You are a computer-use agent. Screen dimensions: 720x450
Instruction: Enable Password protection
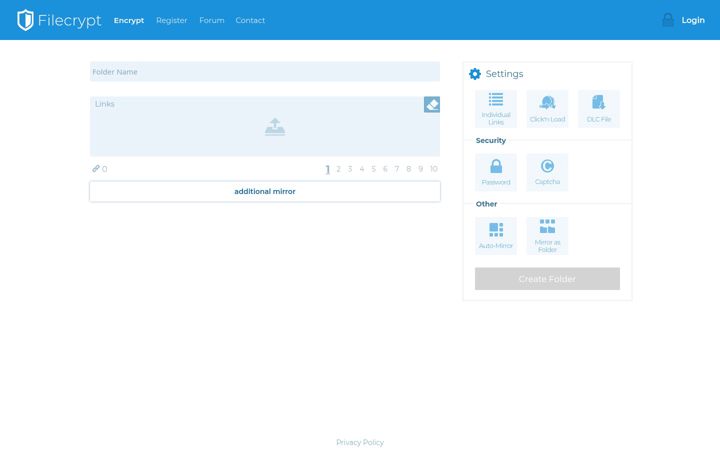pyautogui.click(x=496, y=172)
